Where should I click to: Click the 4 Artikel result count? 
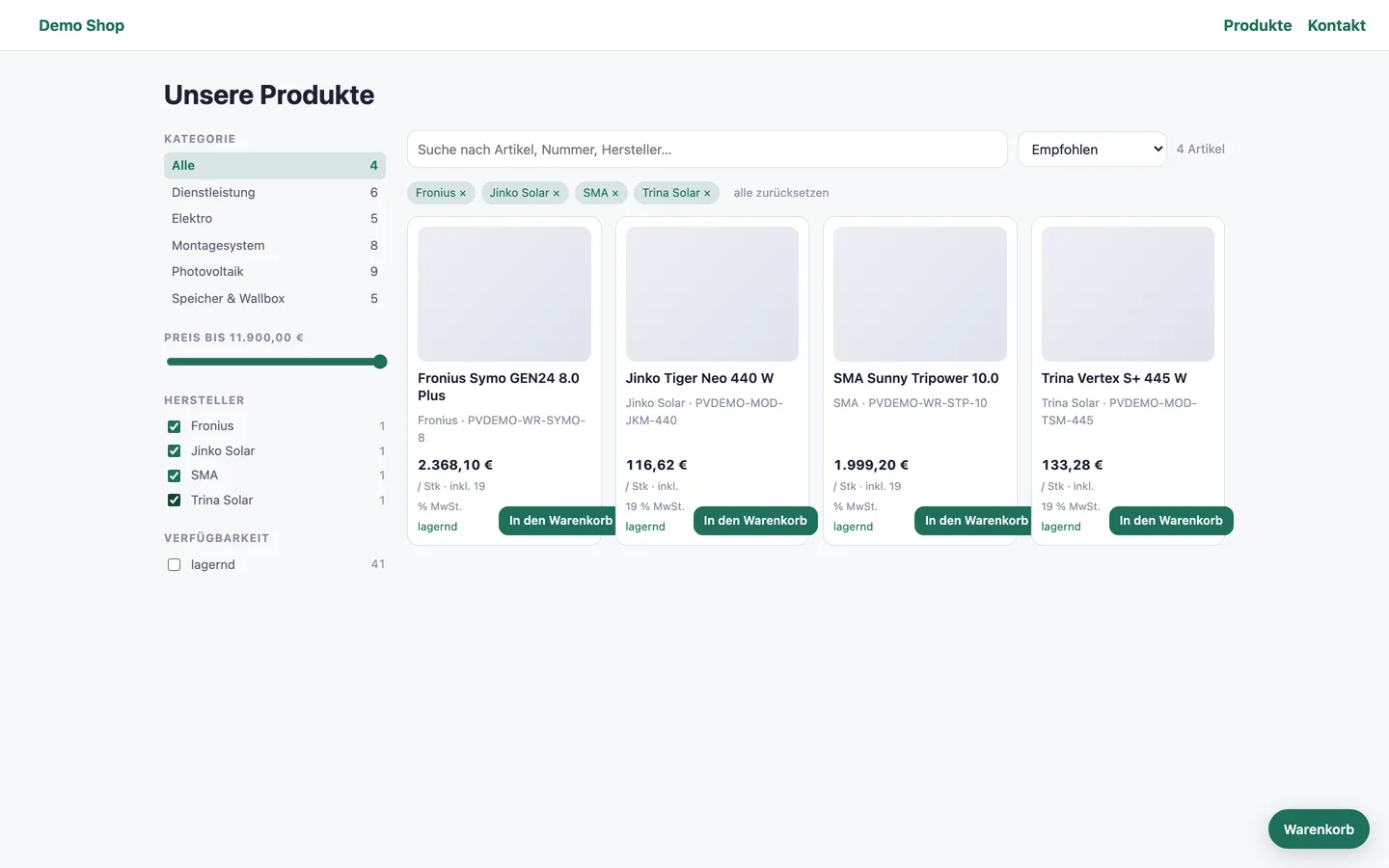1201,149
